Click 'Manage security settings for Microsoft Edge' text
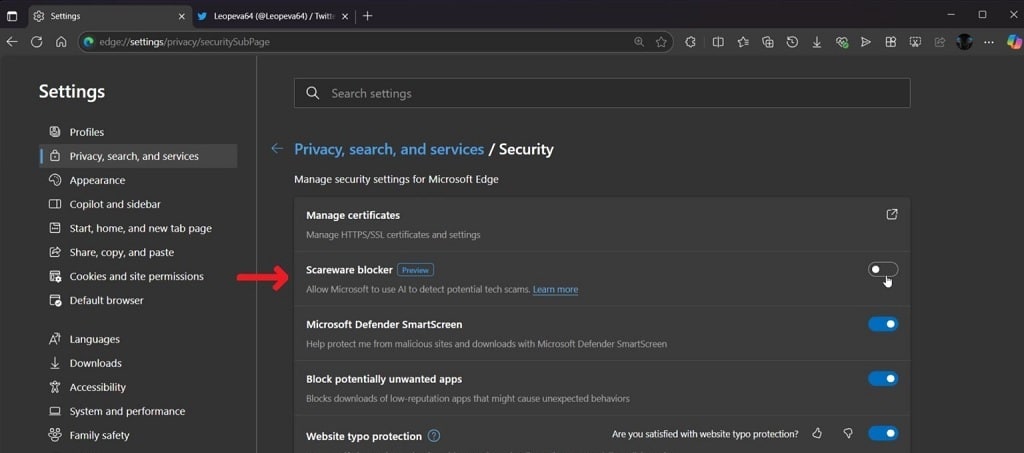 396,180
